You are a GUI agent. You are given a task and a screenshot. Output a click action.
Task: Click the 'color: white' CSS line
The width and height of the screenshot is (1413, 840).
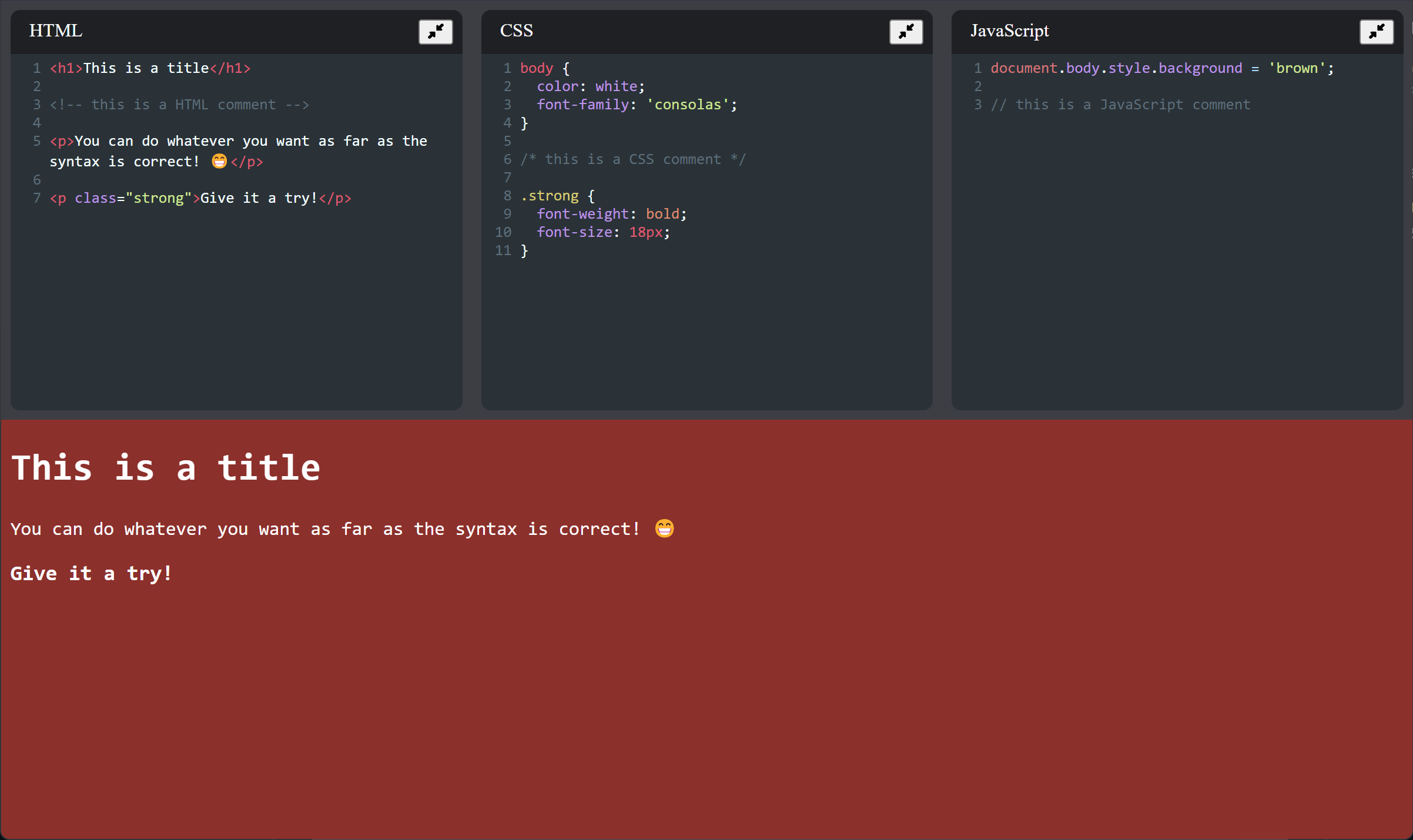[590, 86]
